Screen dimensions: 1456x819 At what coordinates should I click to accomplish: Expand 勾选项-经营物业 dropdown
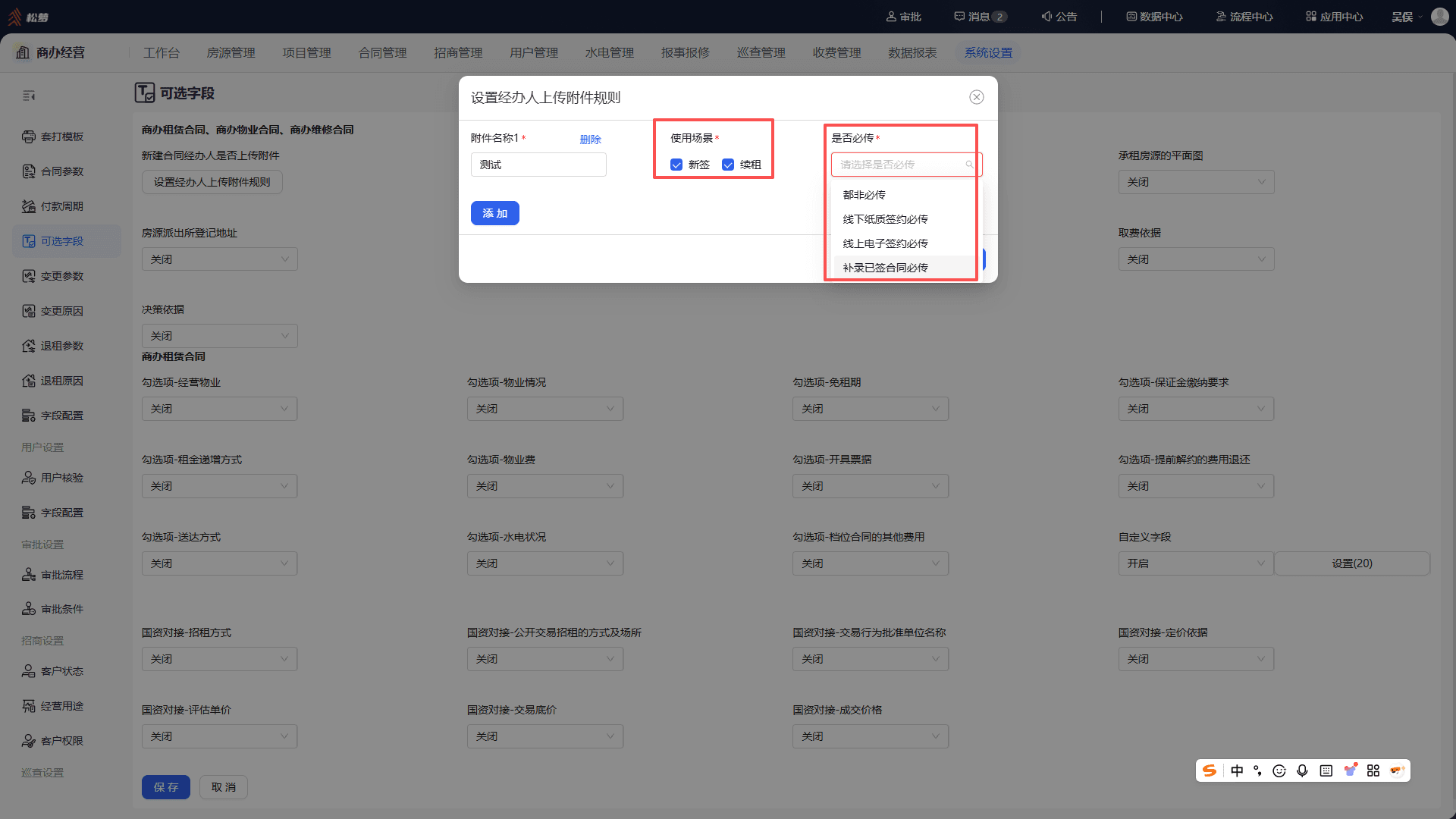coord(220,409)
